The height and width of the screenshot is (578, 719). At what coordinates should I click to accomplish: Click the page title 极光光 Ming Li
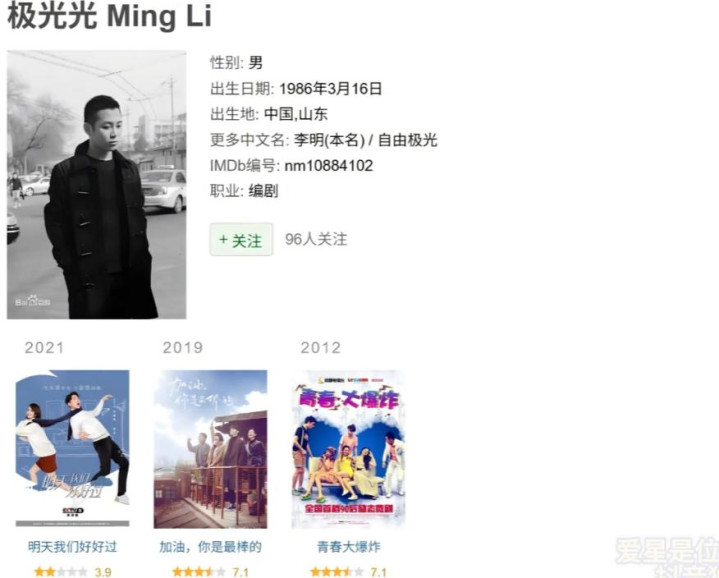pos(110,16)
